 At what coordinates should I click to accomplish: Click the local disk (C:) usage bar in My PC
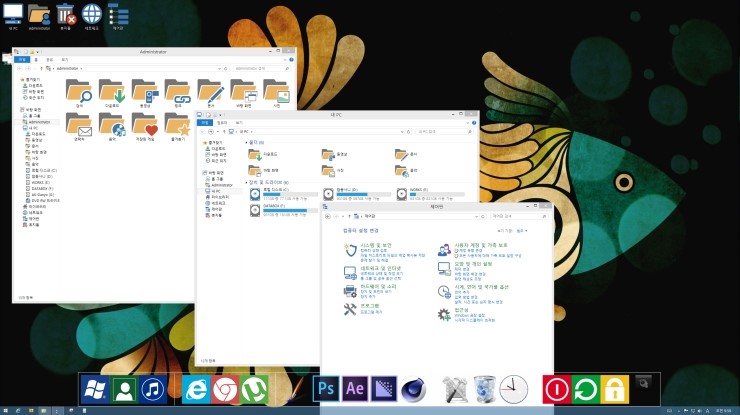tap(290, 194)
